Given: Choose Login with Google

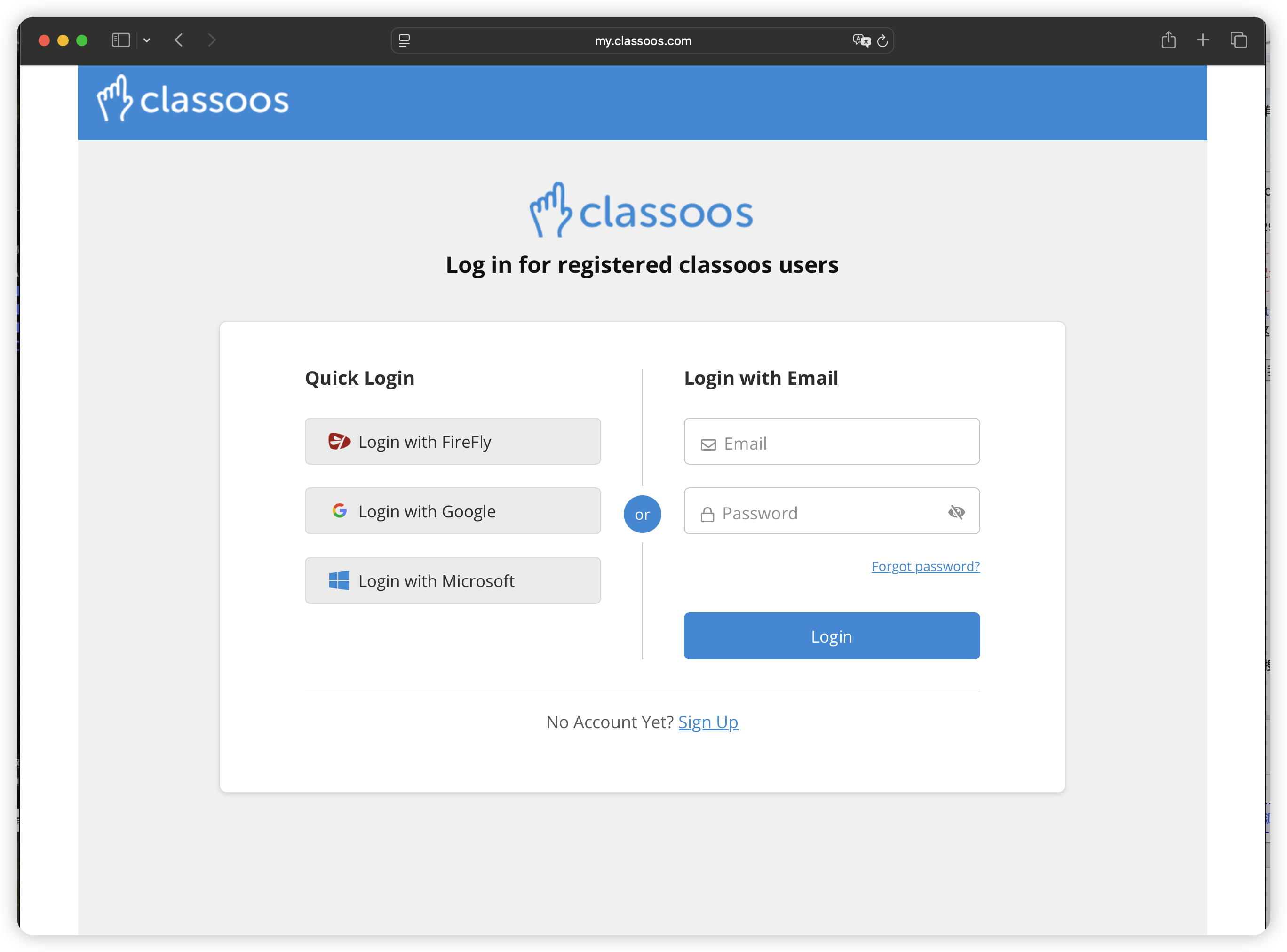Looking at the screenshot, I should click(x=453, y=511).
